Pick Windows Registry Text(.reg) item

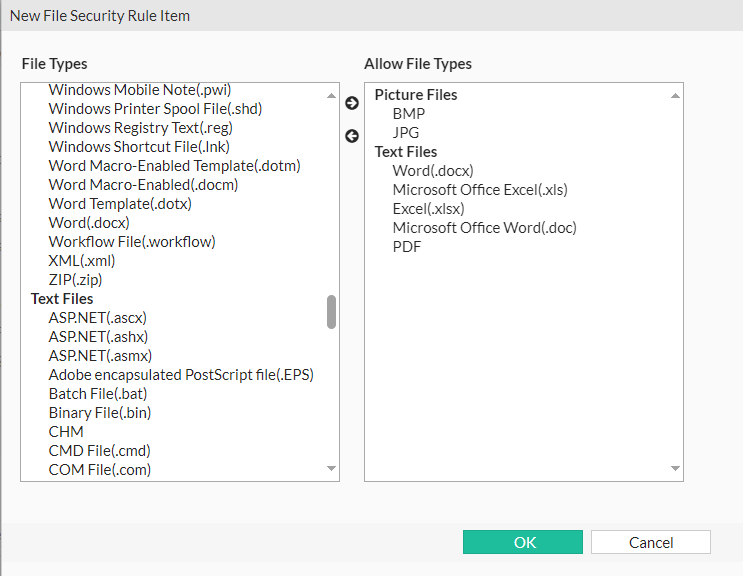(x=141, y=128)
